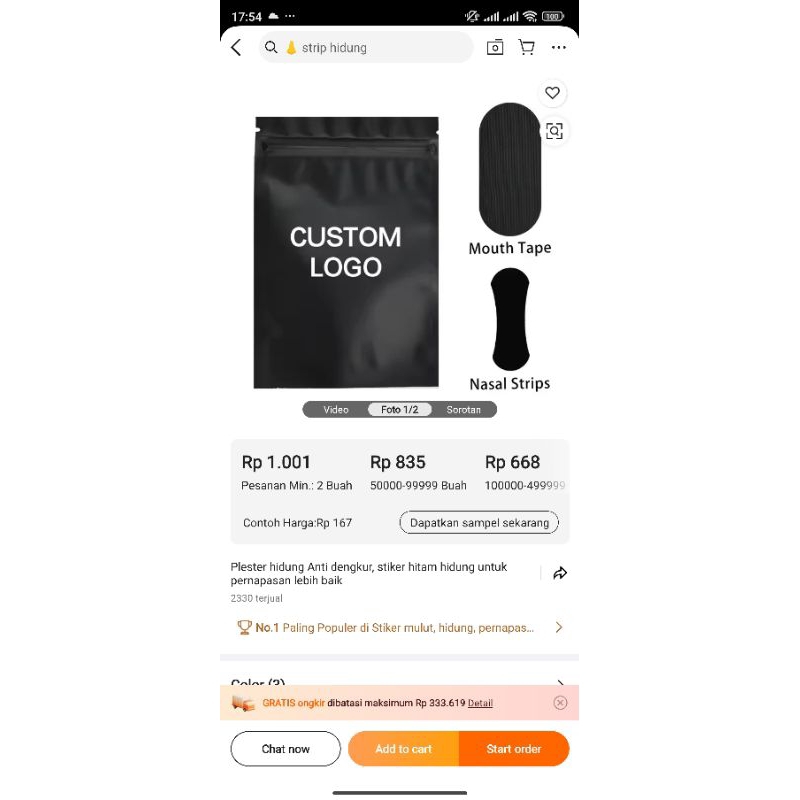
Task: Click the Dapatkan sampel sekarang button
Action: tap(479, 522)
